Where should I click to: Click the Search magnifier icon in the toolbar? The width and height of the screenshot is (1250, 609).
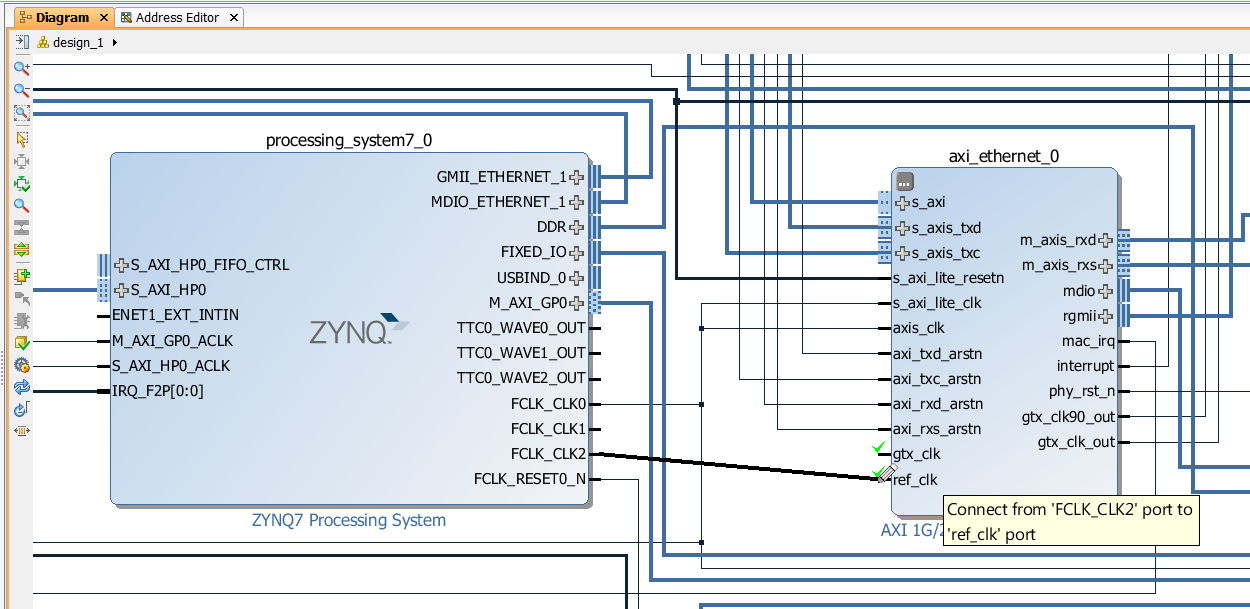coord(21,205)
